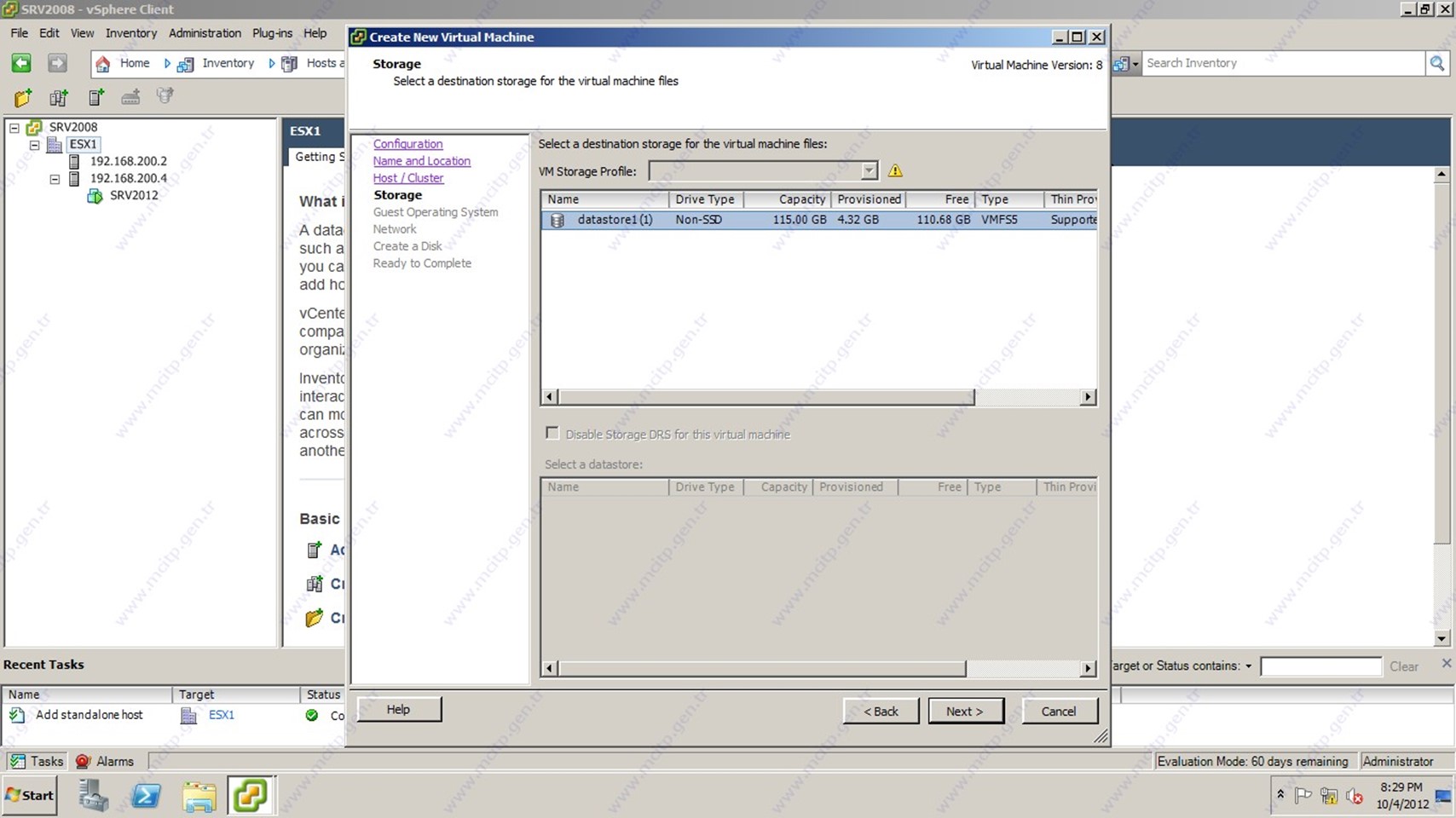1456x818 pixels.
Task: Click the green back navigation arrow
Action: tap(21, 63)
